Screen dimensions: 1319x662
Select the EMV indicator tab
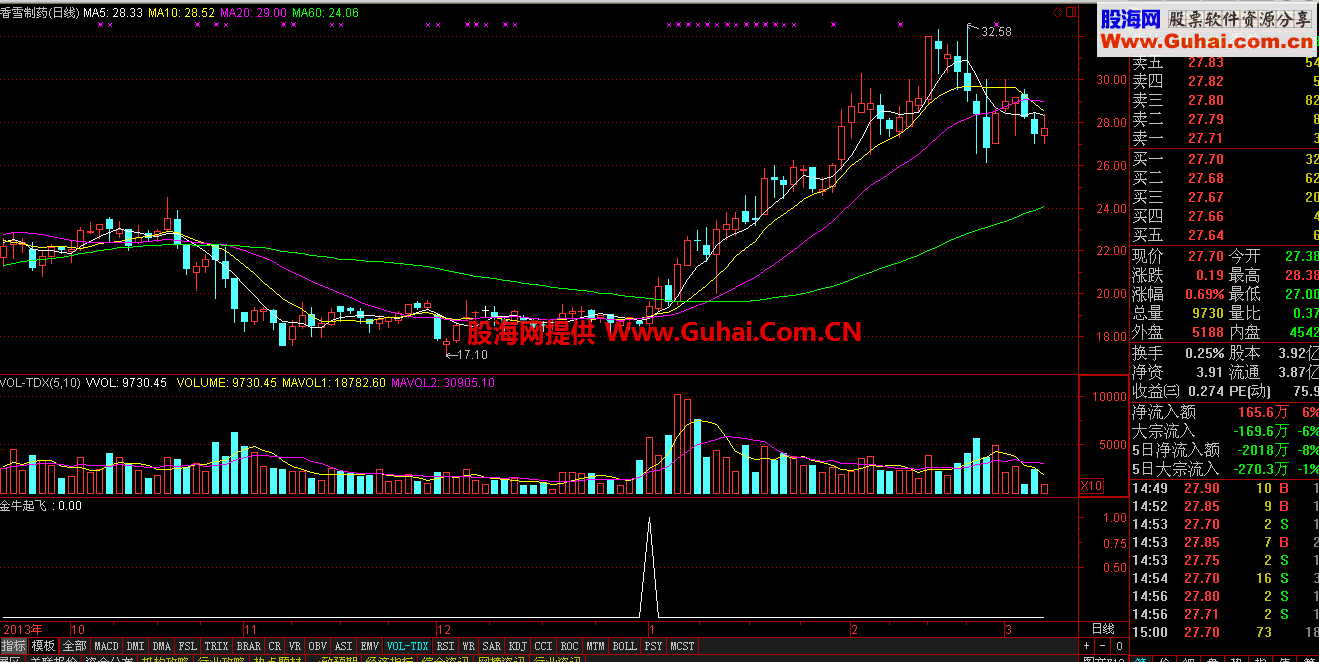click(x=370, y=646)
